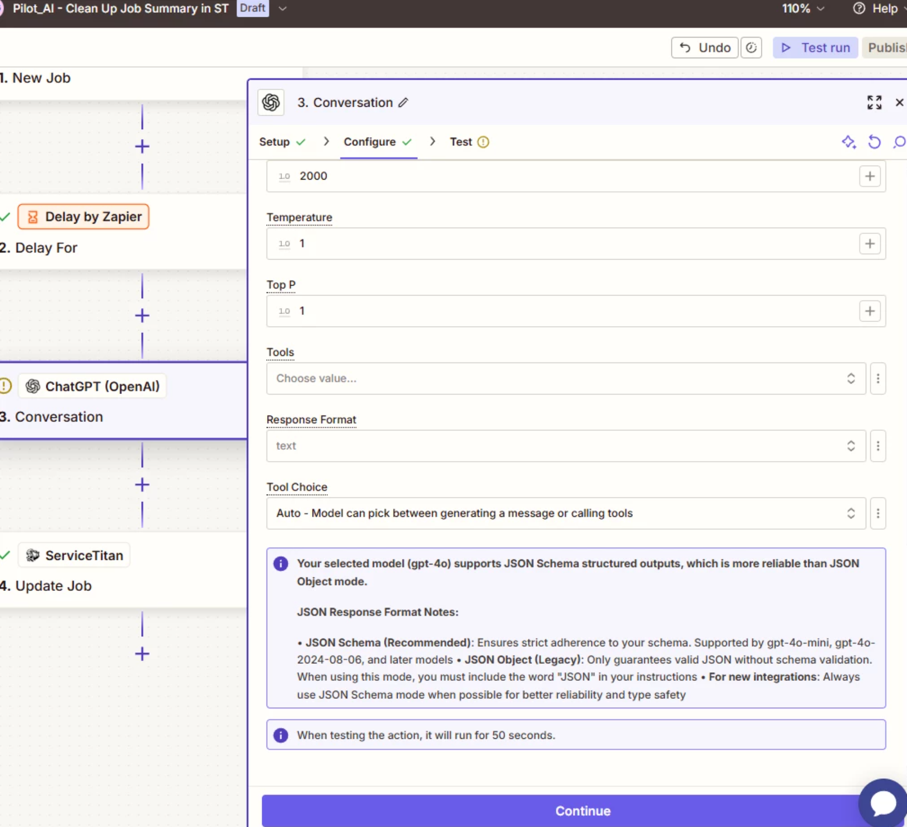Click the Test run button
The image size is (907, 827).
[x=815, y=47]
